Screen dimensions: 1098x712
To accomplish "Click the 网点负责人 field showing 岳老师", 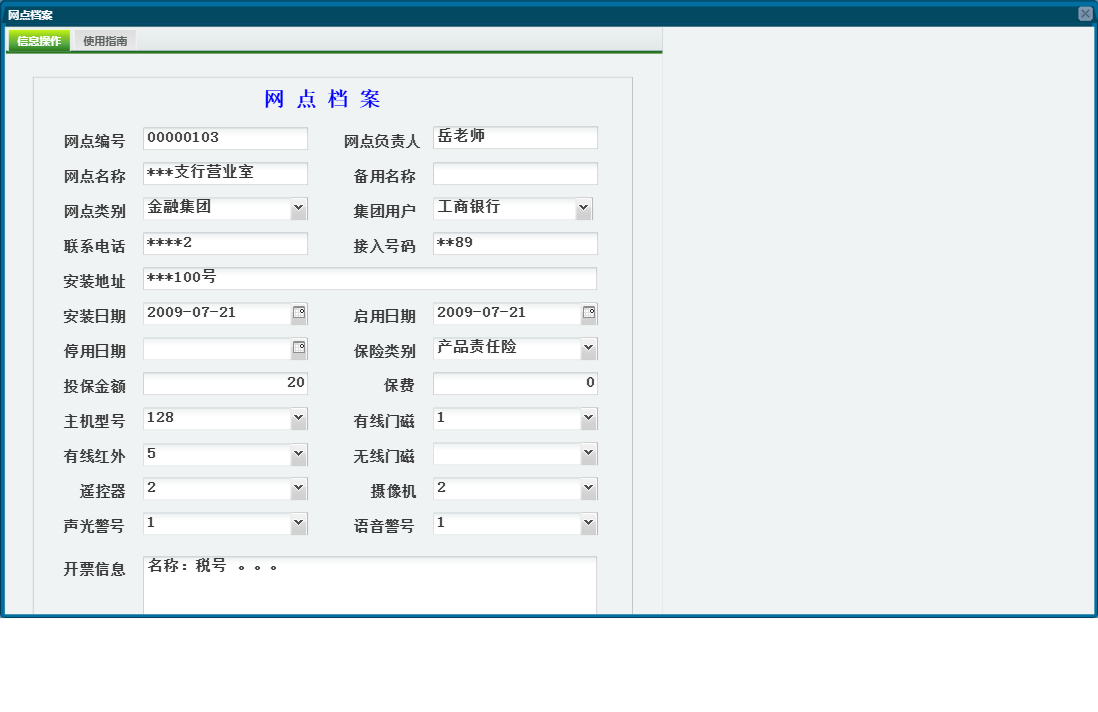I will click(x=515, y=138).
